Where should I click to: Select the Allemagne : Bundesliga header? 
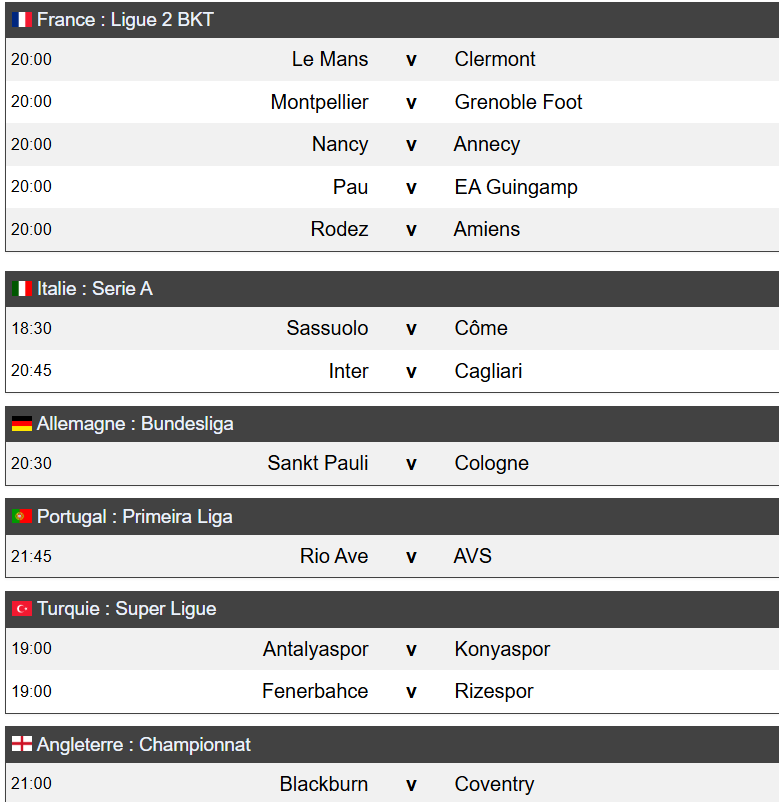[x=135, y=424]
